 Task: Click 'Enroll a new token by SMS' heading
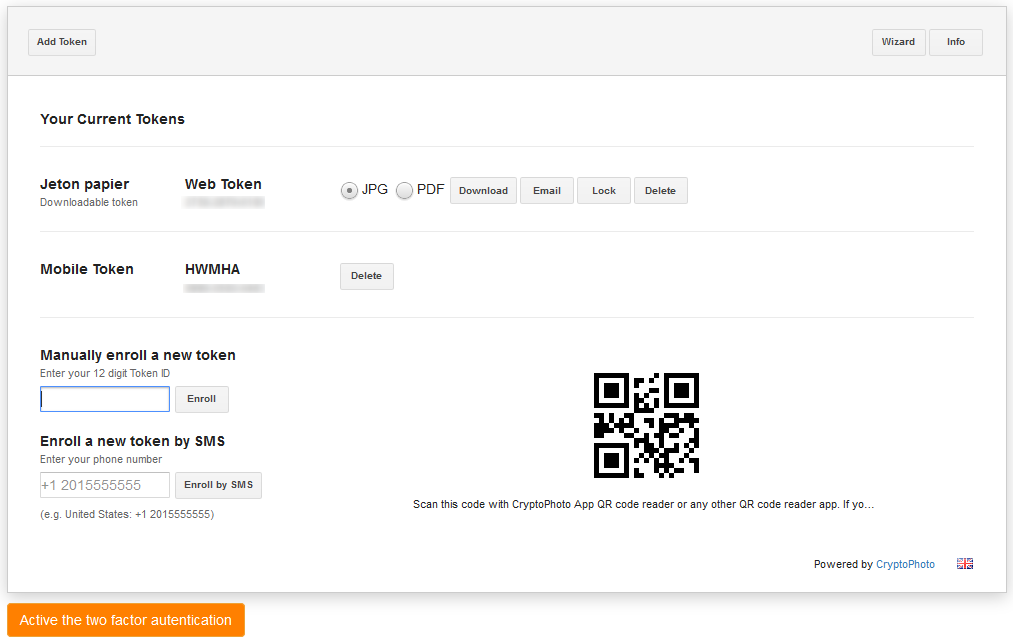click(x=132, y=441)
